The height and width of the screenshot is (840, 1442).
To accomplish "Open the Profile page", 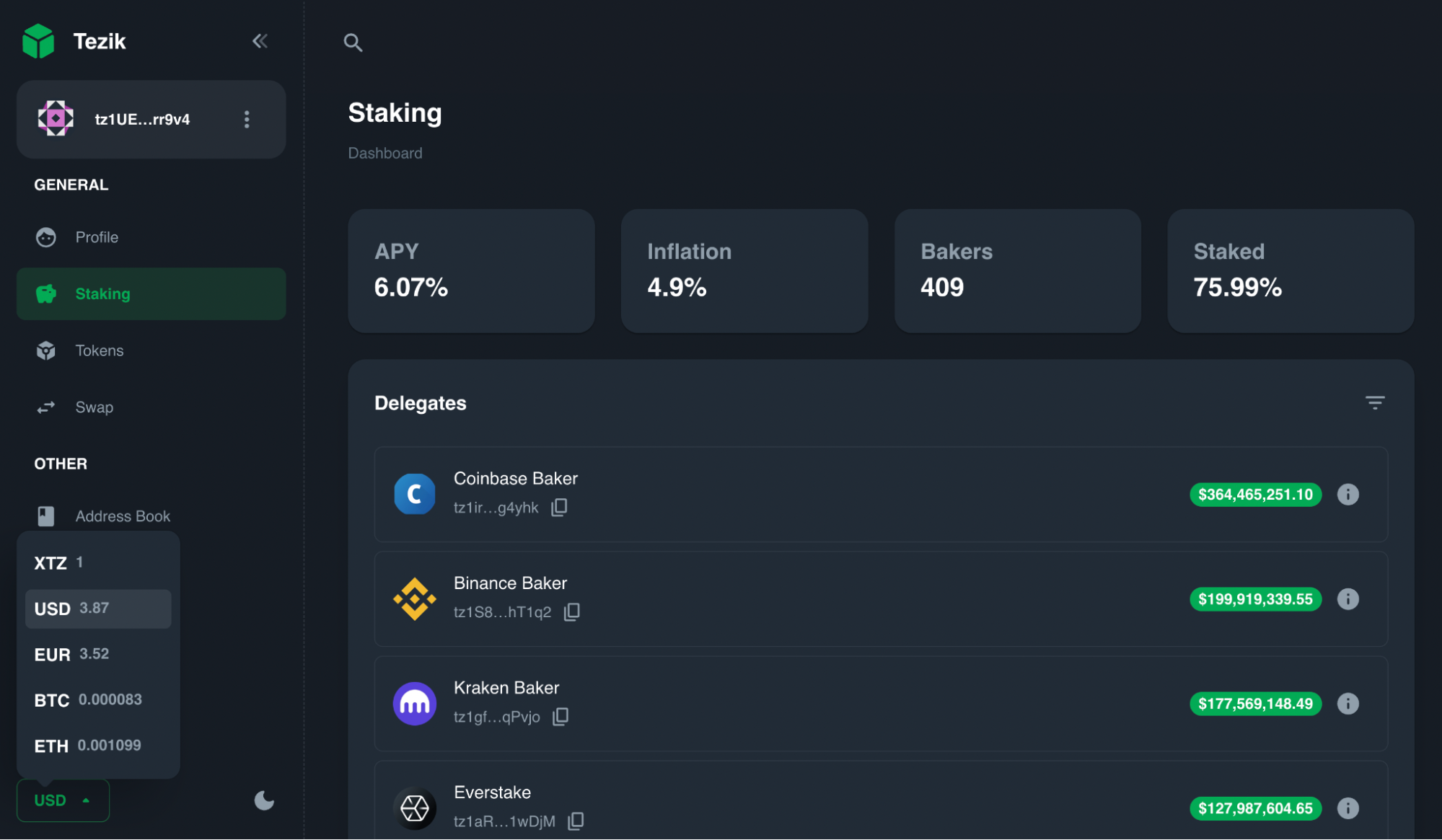I will point(97,237).
